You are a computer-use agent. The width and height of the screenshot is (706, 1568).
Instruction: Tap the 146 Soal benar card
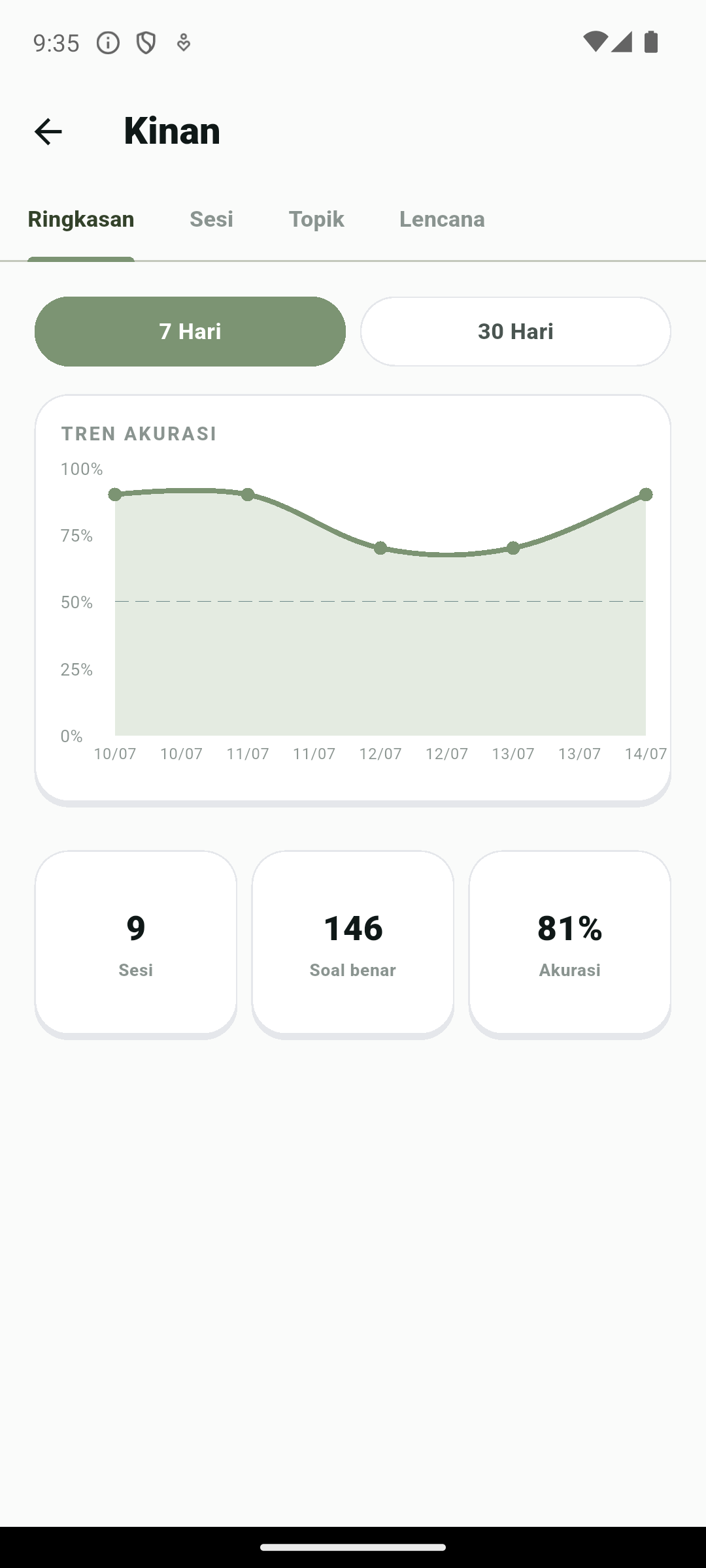pos(353,943)
